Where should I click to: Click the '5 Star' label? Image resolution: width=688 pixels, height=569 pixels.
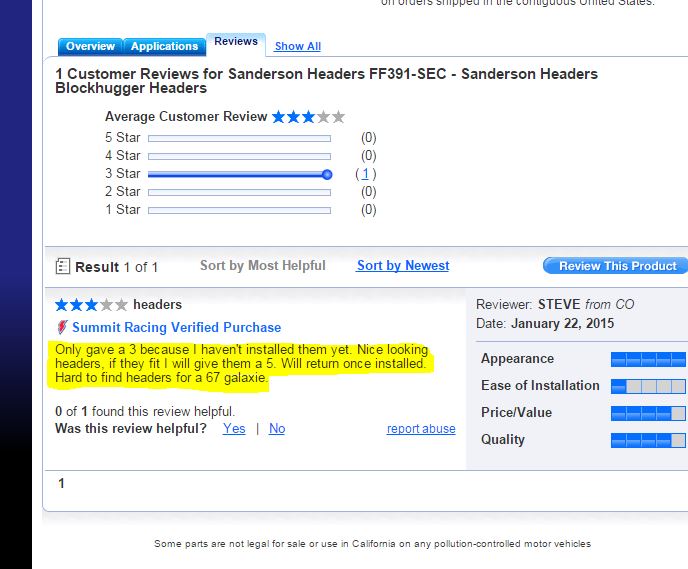[122, 138]
